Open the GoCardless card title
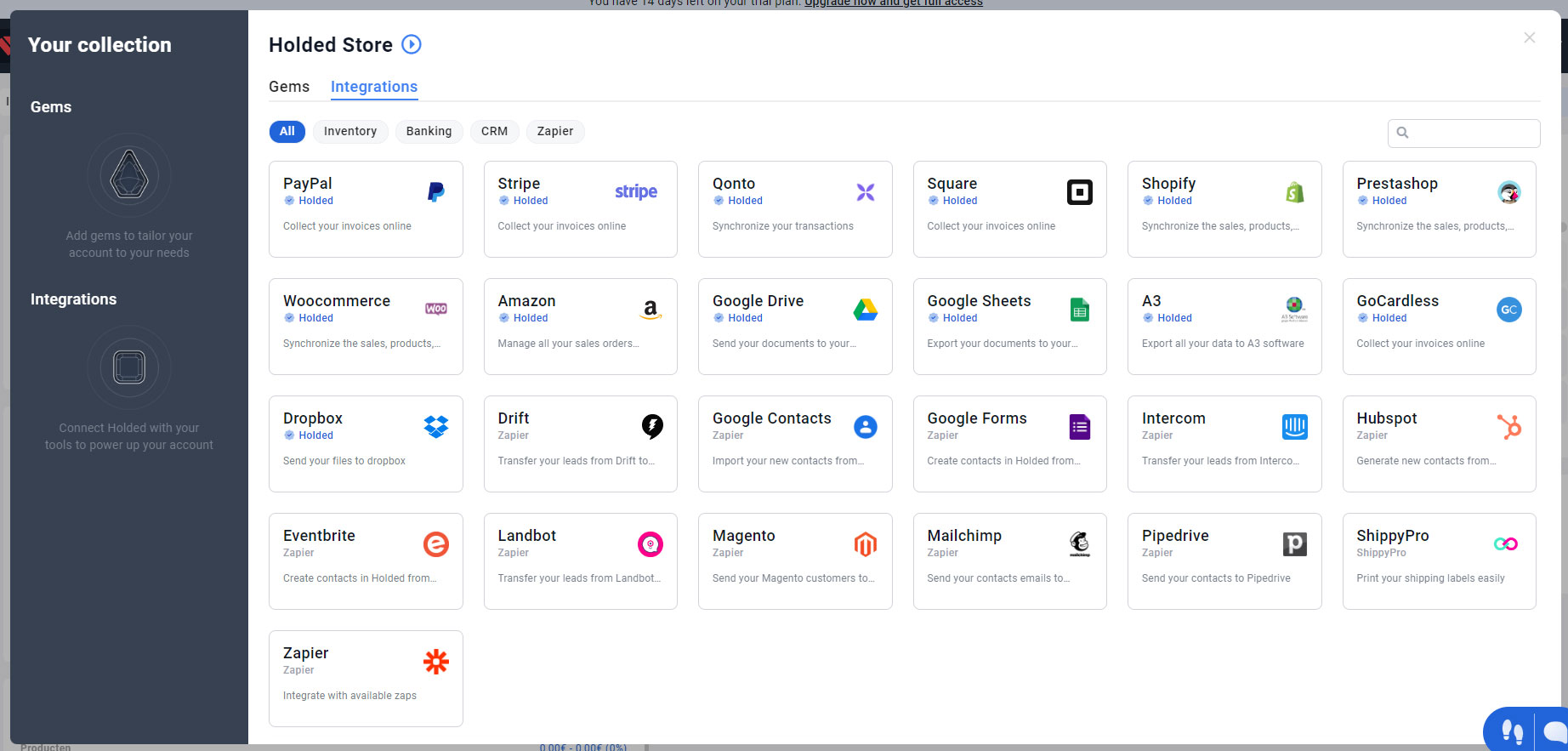1568x751 pixels. click(x=1398, y=301)
